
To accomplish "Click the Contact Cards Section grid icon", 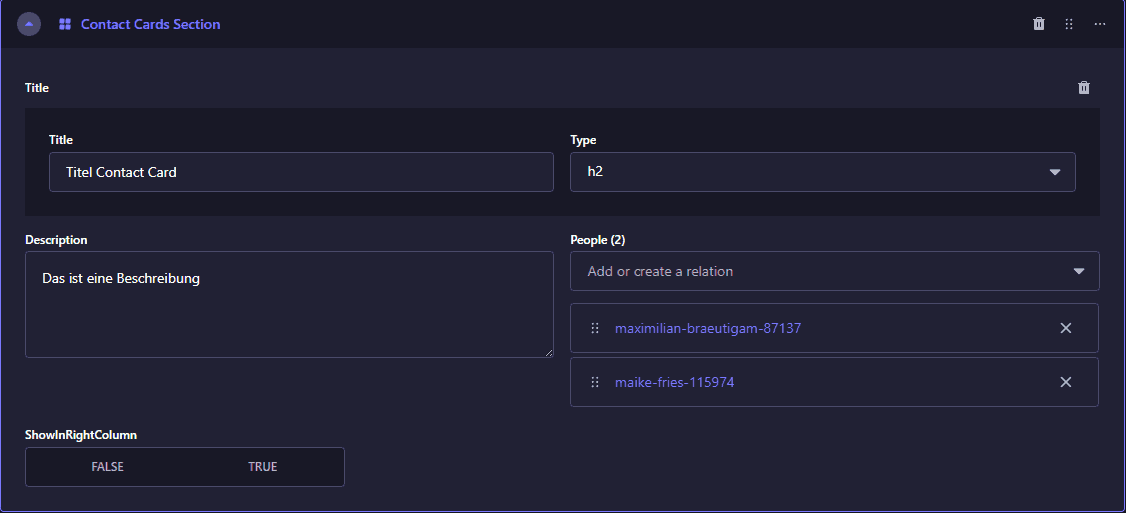I will click(65, 24).
